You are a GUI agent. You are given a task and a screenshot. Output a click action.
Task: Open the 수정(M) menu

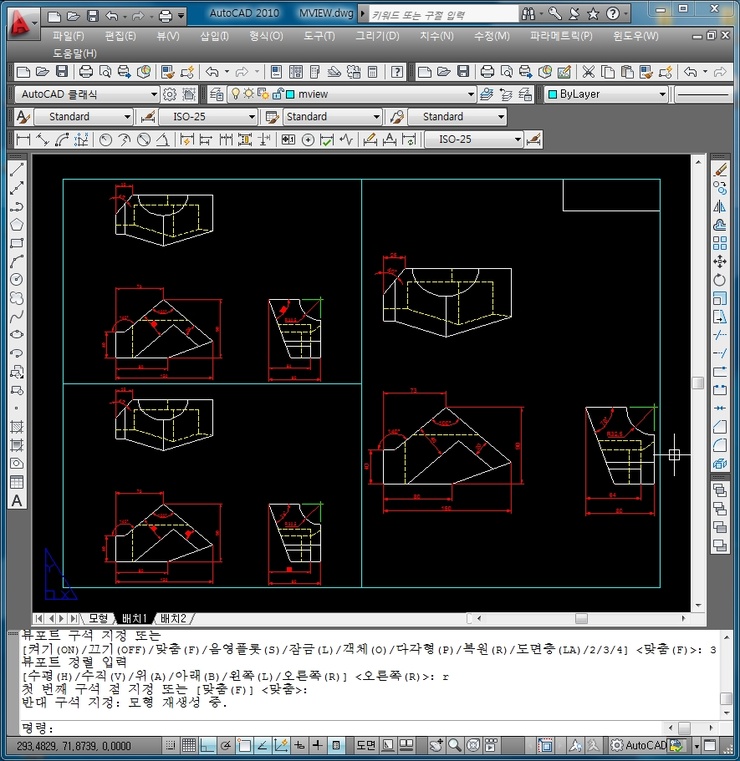coord(492,36)
